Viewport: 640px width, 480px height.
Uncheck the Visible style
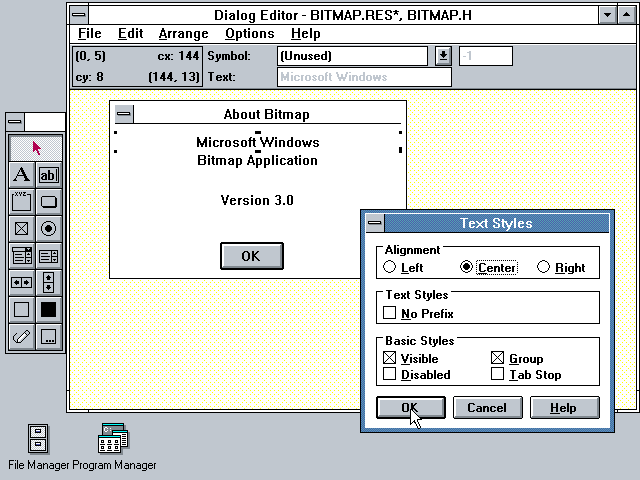click(x=411, y=358)
